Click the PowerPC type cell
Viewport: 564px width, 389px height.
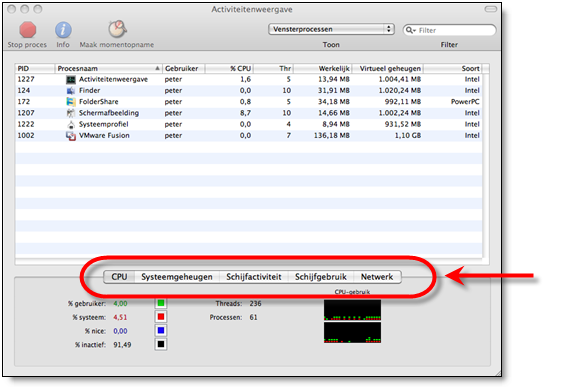click(x=465, y=101)
